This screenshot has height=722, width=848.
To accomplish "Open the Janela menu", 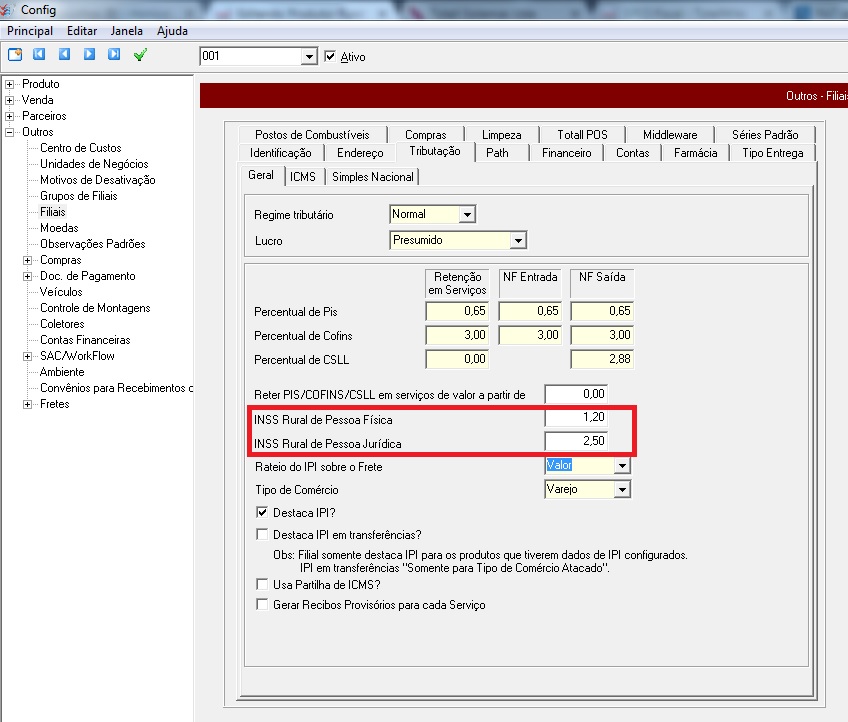I will tap(127, 31).
